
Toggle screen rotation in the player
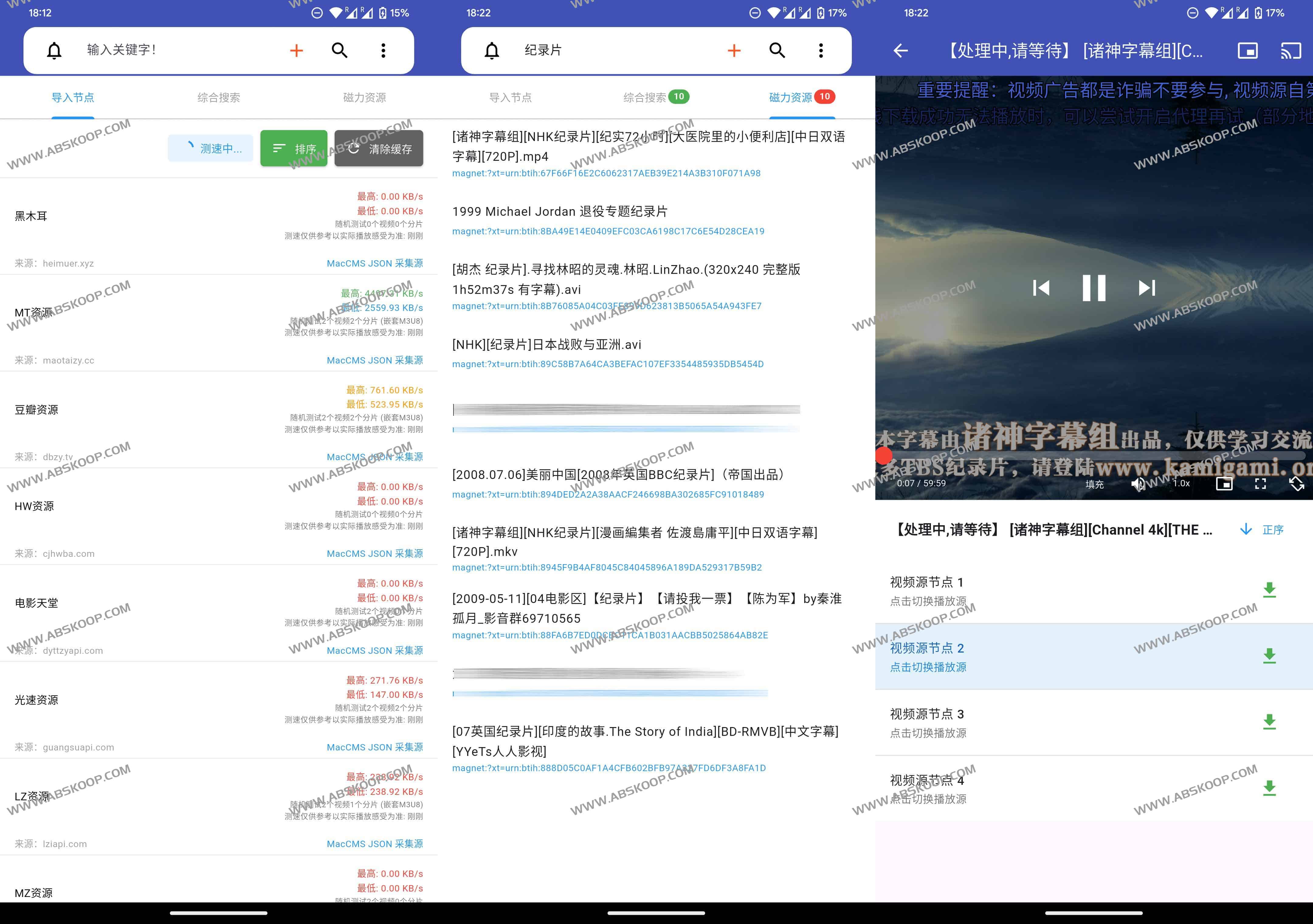click(1297, 484)
